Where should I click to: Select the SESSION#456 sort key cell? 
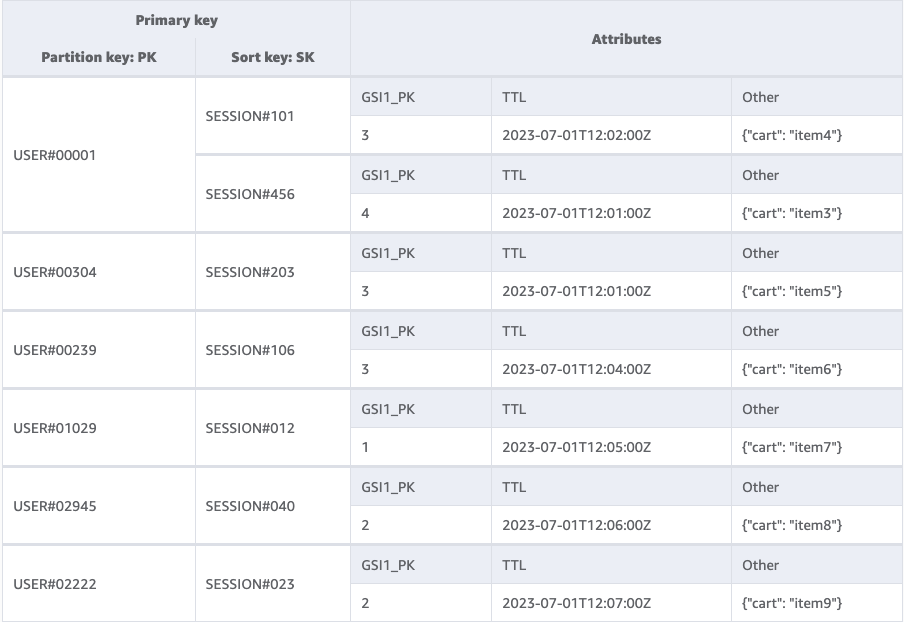pyautogui.click(x=250, y=194)
